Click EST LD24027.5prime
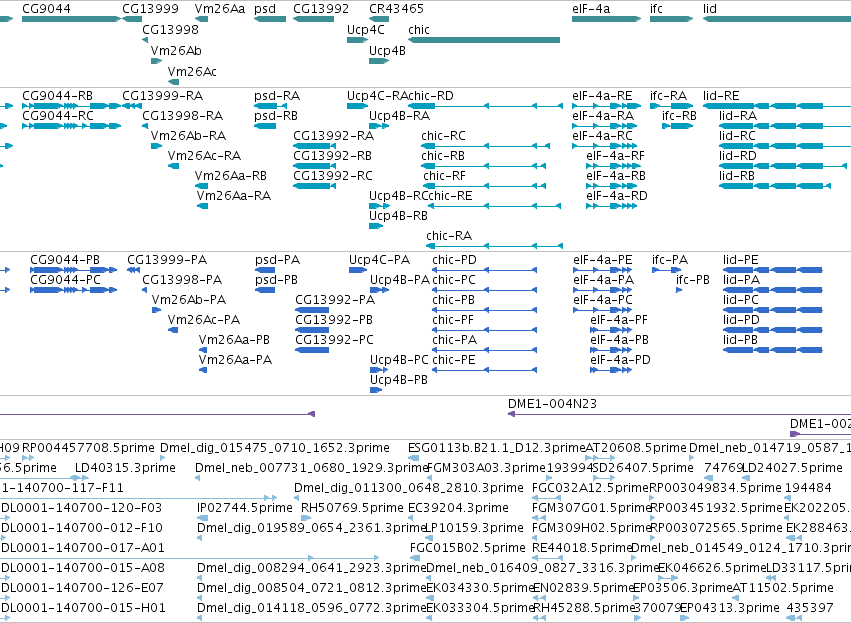851x623 pixels. pos(793,468)
